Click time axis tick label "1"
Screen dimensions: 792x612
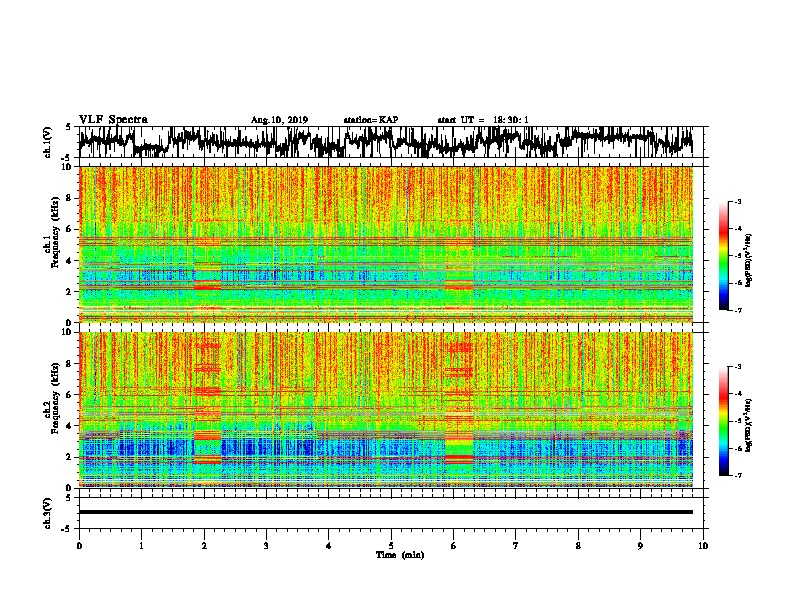[141, 546]
